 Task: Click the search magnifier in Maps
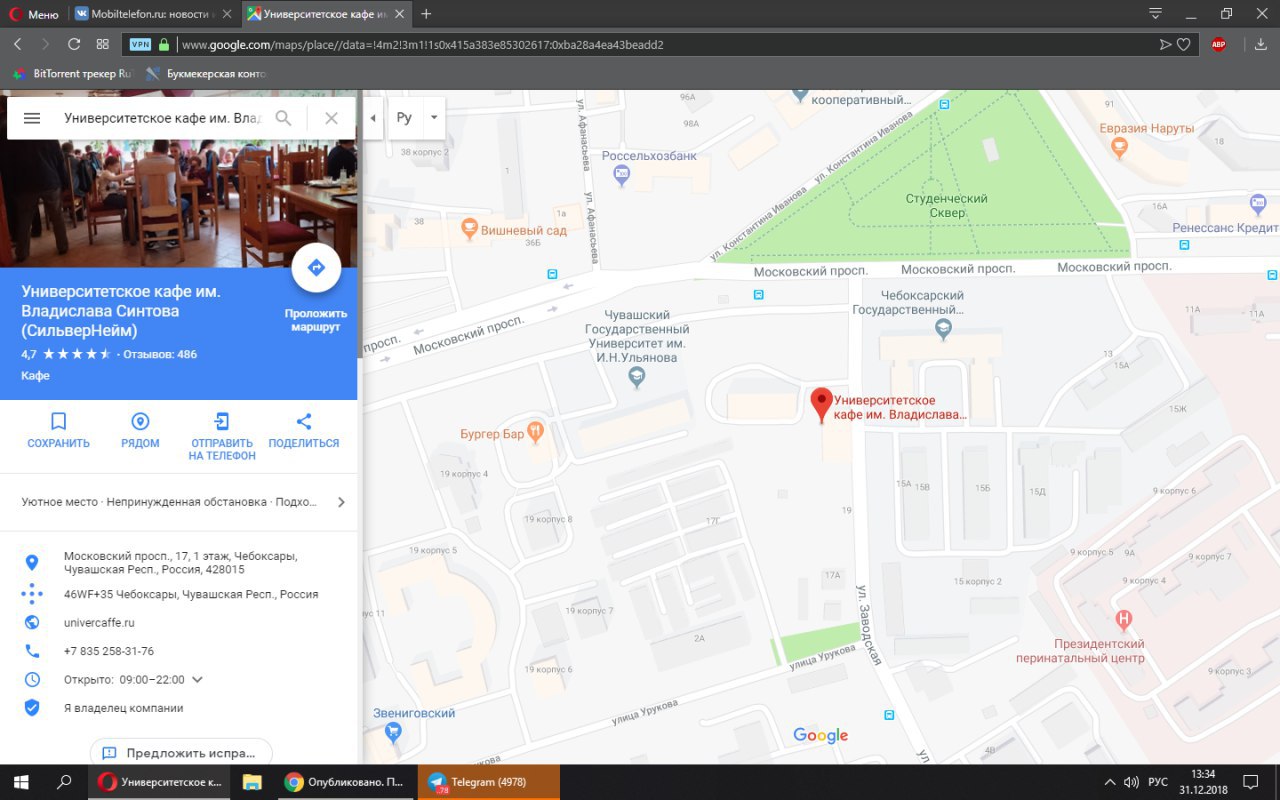(x=283, y=118)
